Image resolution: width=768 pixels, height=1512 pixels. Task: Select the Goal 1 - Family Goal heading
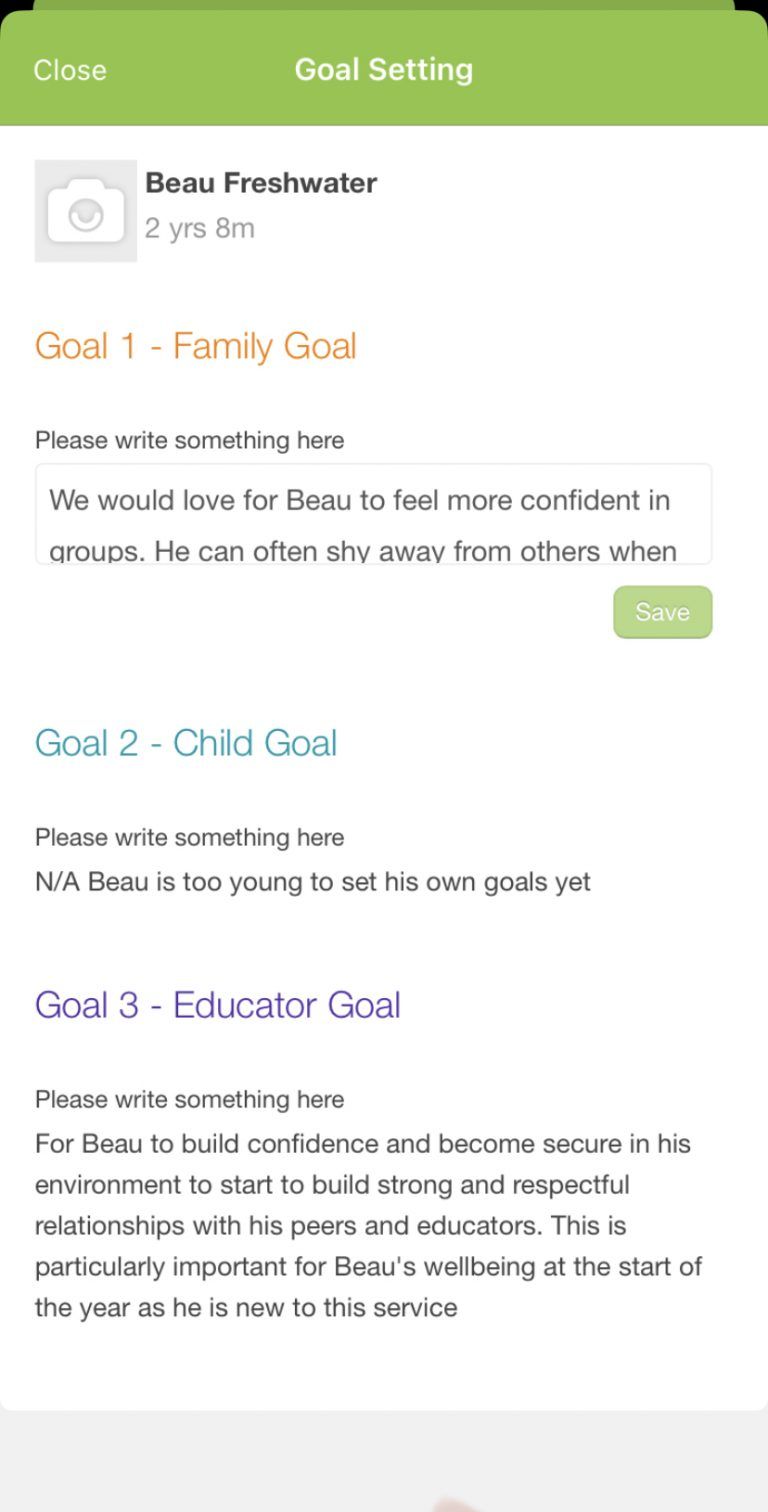click(196, 346)
